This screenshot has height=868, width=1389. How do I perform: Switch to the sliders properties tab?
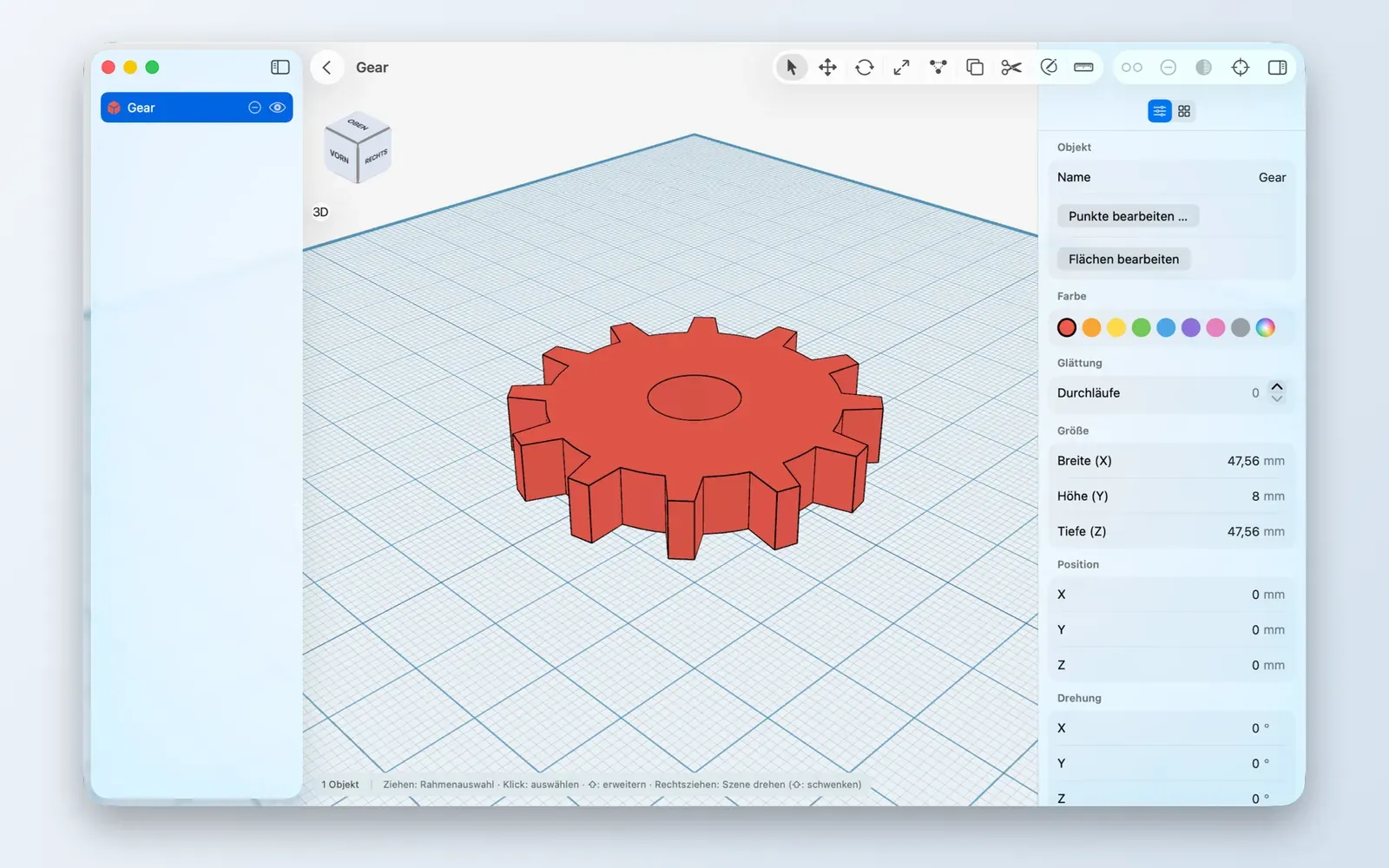tap(1160, 111)
